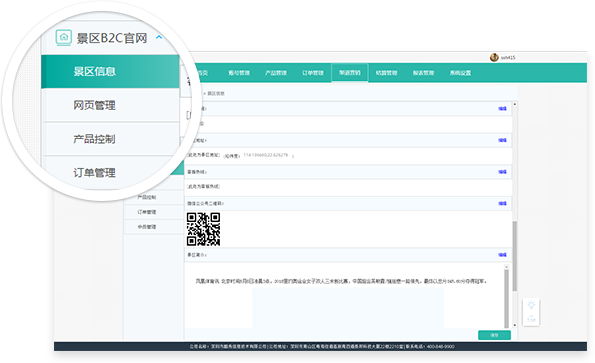Collapse the 景区B2C官网 menu chevron
Viewport: 595px width, 363px height.
click(159, 37)
